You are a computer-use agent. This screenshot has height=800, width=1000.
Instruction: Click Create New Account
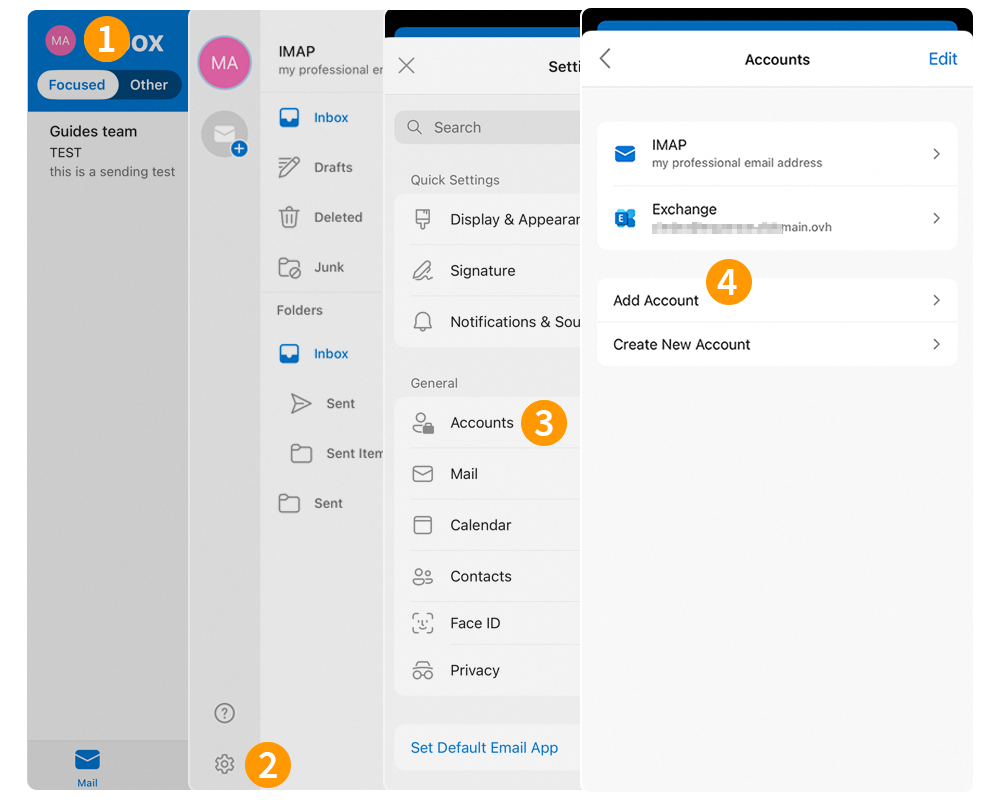pos(777,344)
